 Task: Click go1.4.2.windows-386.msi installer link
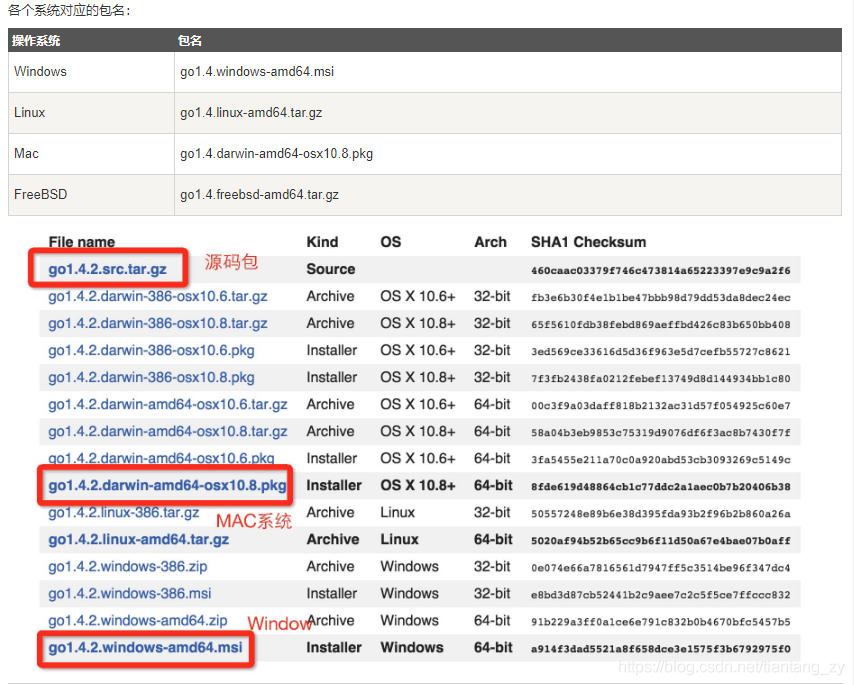[x=130, y=594]
